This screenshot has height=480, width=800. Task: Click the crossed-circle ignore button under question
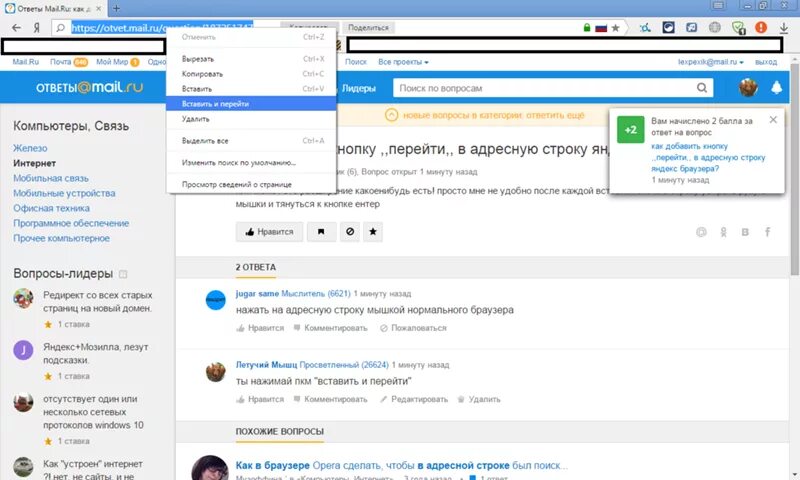(350, 232)
